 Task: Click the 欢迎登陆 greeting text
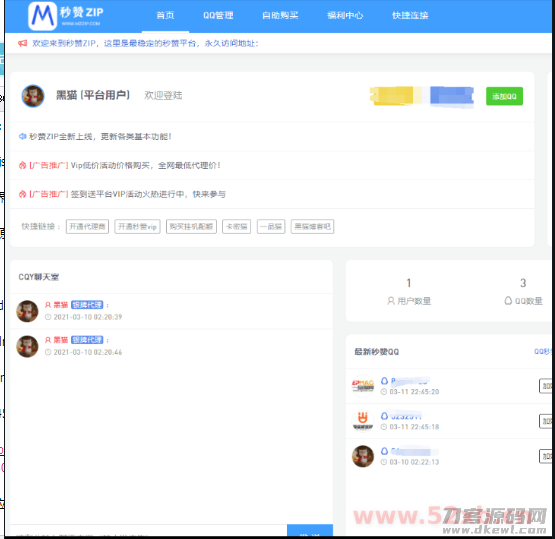click(x=163, y=96)
